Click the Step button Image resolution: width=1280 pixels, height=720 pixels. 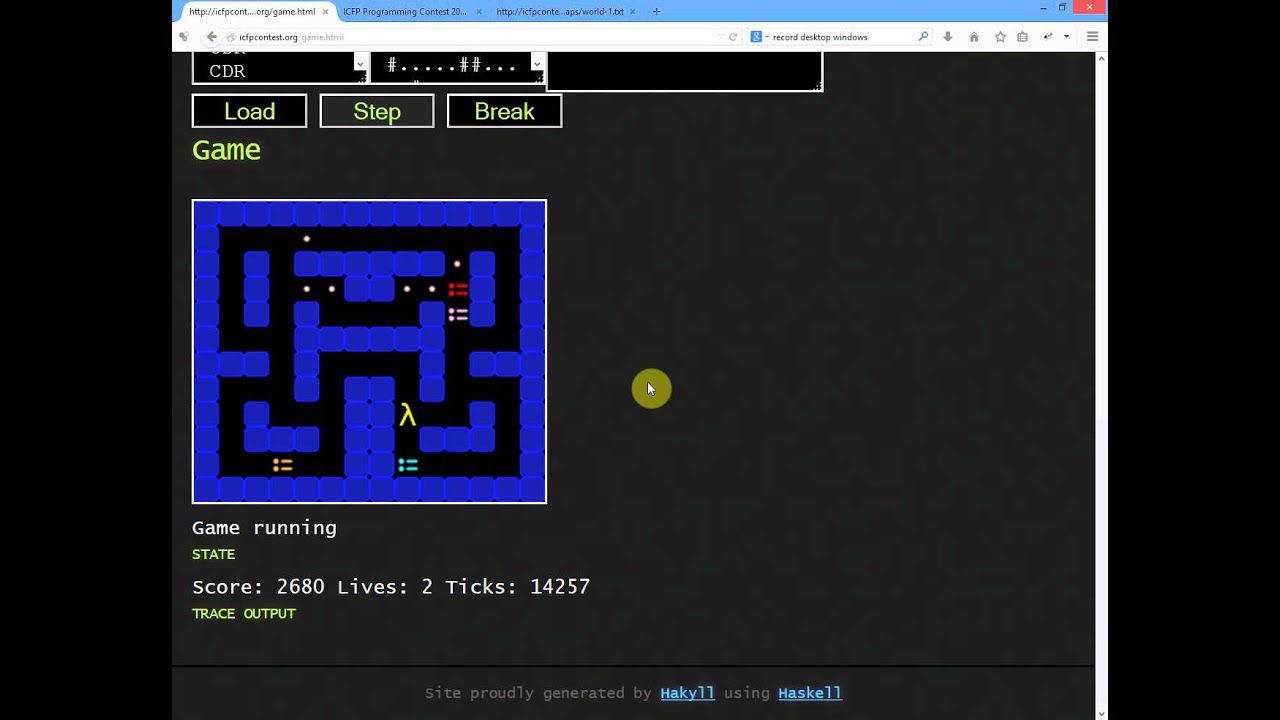pos(377,111)
